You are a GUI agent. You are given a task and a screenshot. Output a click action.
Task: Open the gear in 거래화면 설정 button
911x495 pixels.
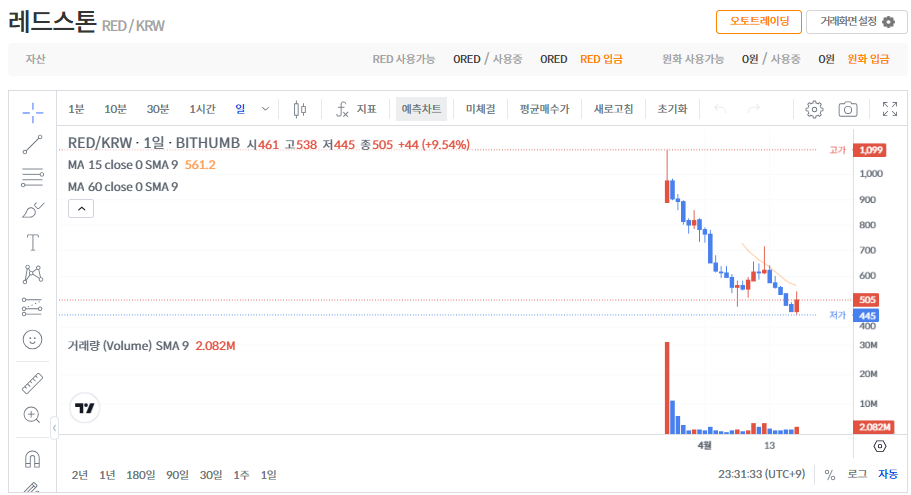(888, 22)
